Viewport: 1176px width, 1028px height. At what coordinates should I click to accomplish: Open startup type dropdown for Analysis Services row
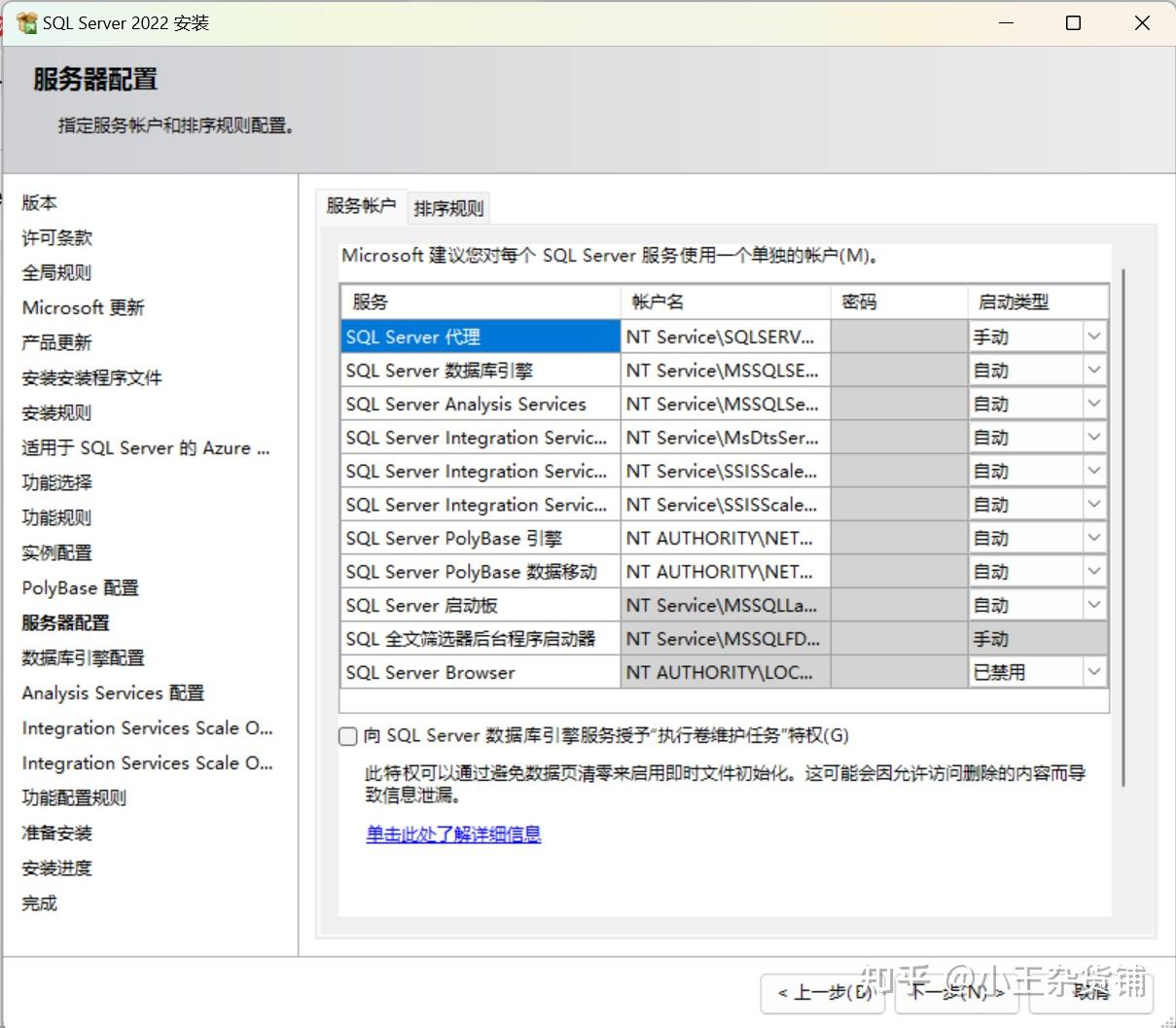1093,403
